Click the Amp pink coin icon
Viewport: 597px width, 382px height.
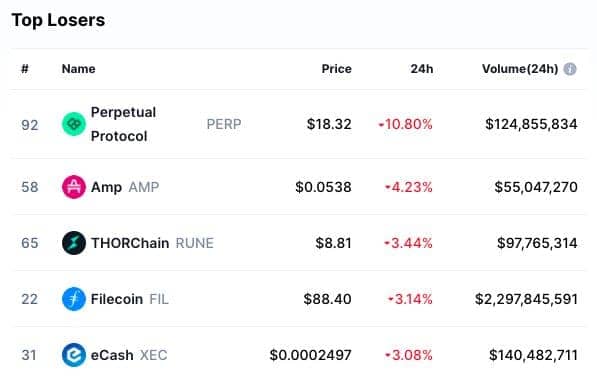click(74, 187)
